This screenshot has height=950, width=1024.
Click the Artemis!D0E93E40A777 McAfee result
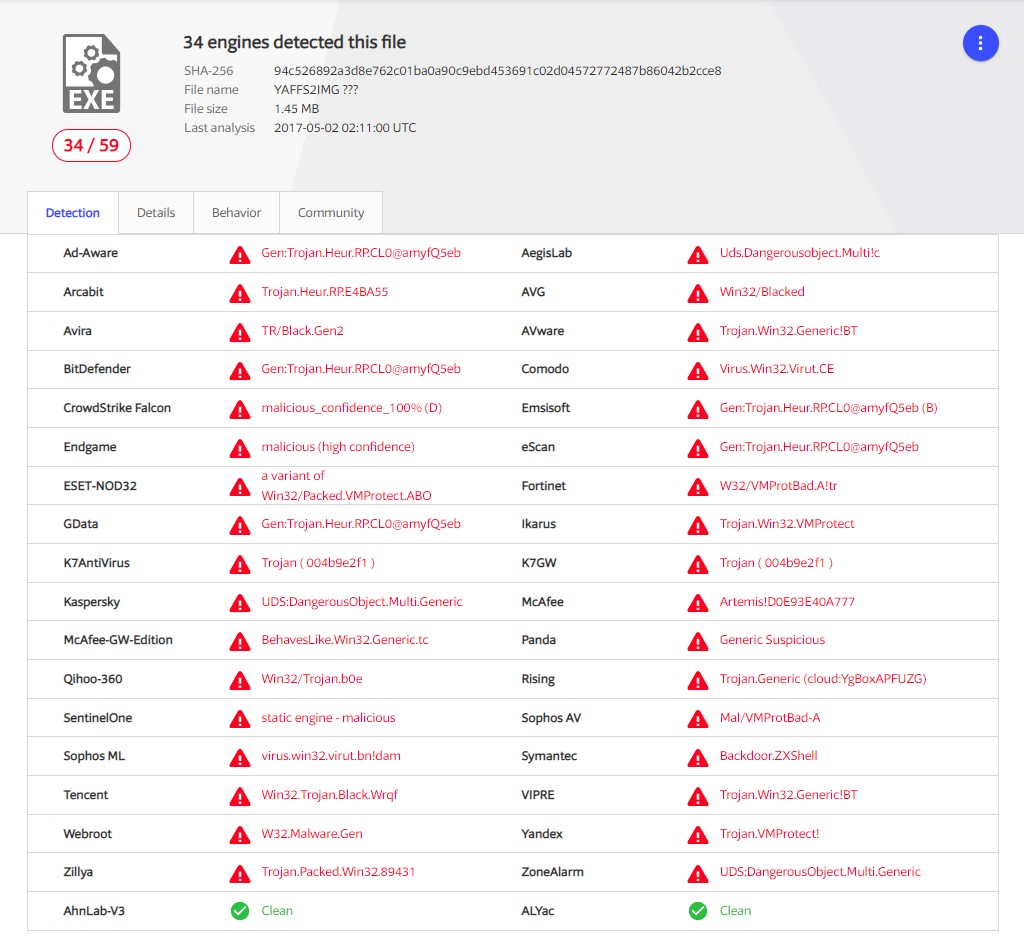click(787, 602)
